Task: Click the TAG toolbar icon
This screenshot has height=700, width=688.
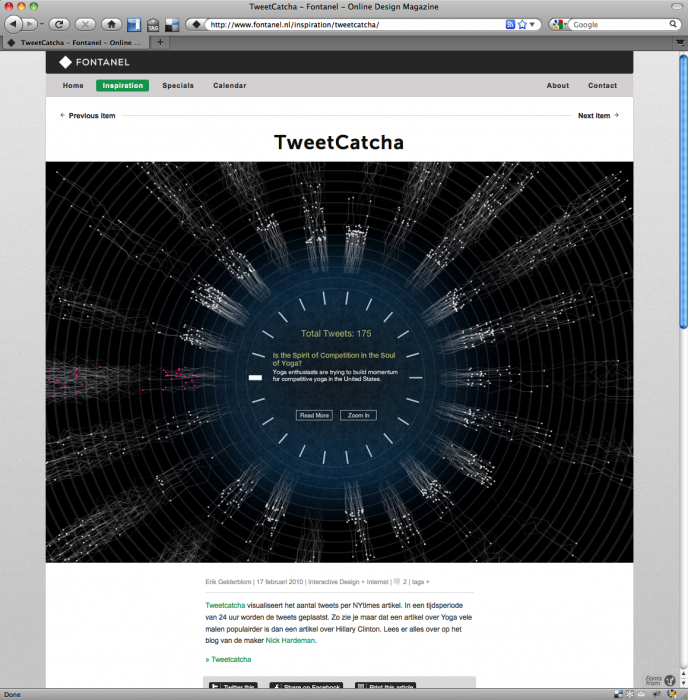Action: 153,25
